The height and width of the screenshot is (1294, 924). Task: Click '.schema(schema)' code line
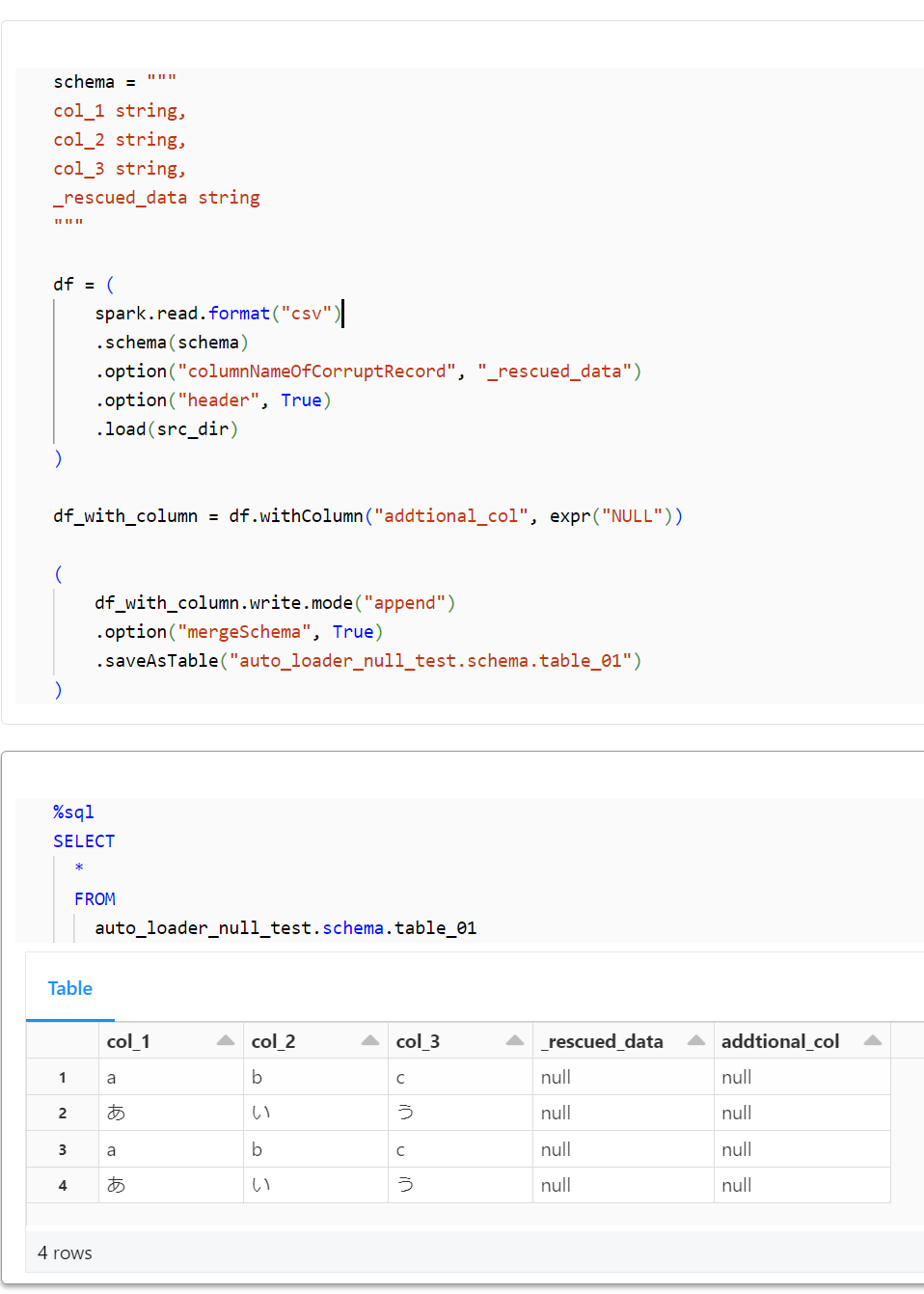(x=172, y=343)
